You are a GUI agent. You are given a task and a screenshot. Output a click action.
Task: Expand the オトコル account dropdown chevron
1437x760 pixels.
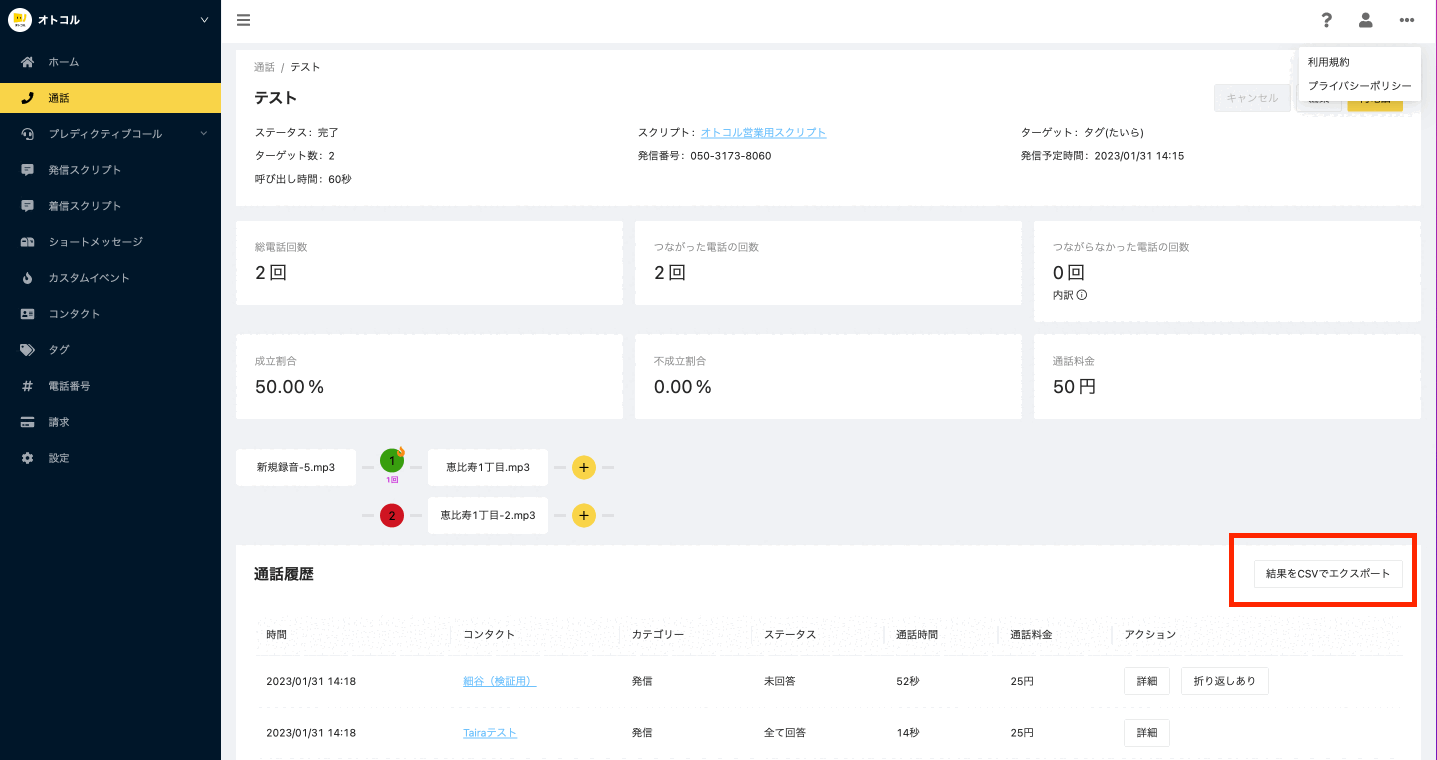(205, 20)
